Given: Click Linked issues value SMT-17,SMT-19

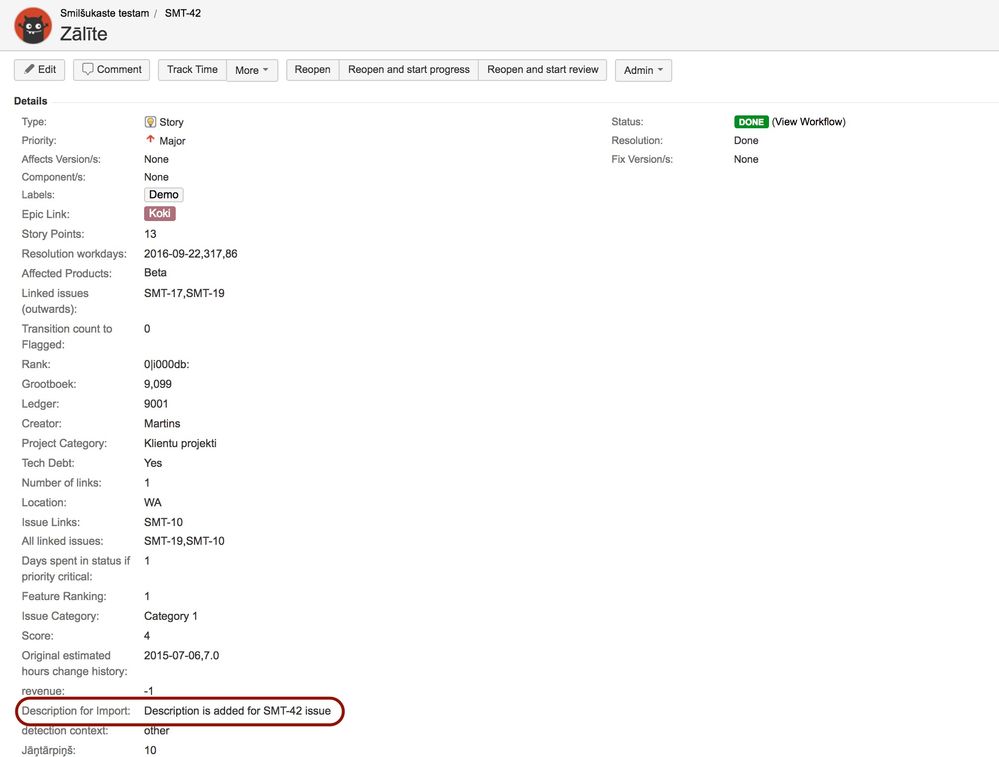Looking at the screenshot, I should (184, 293).
